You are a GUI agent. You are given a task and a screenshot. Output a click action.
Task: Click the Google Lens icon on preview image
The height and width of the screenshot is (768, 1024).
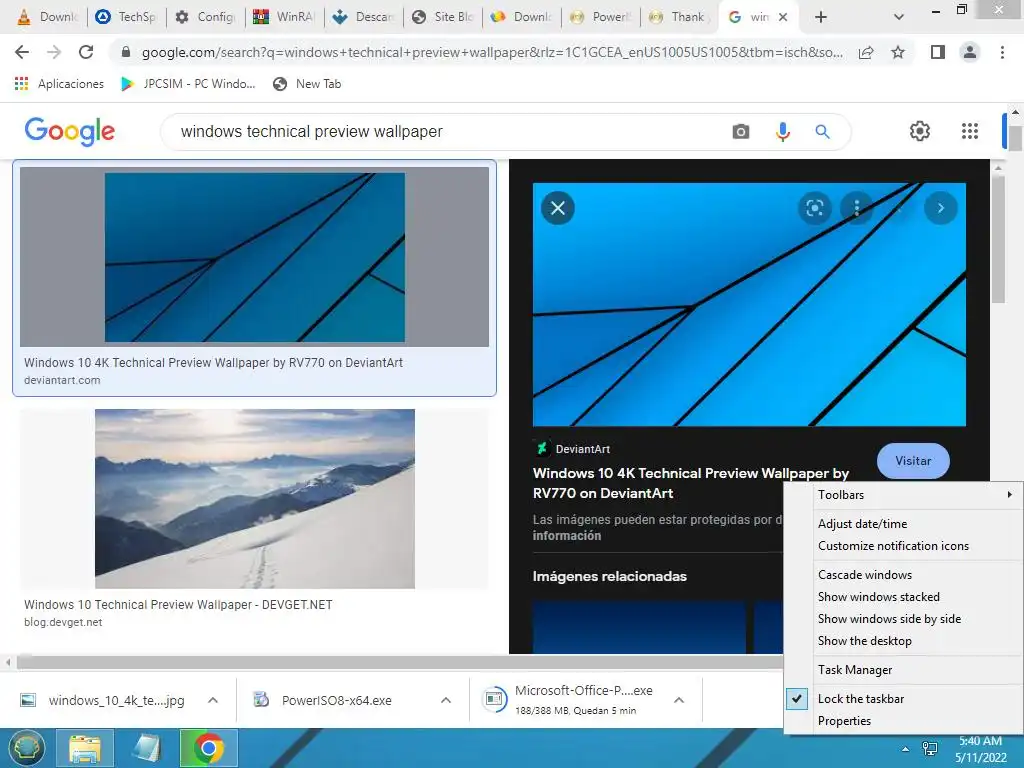814,208
